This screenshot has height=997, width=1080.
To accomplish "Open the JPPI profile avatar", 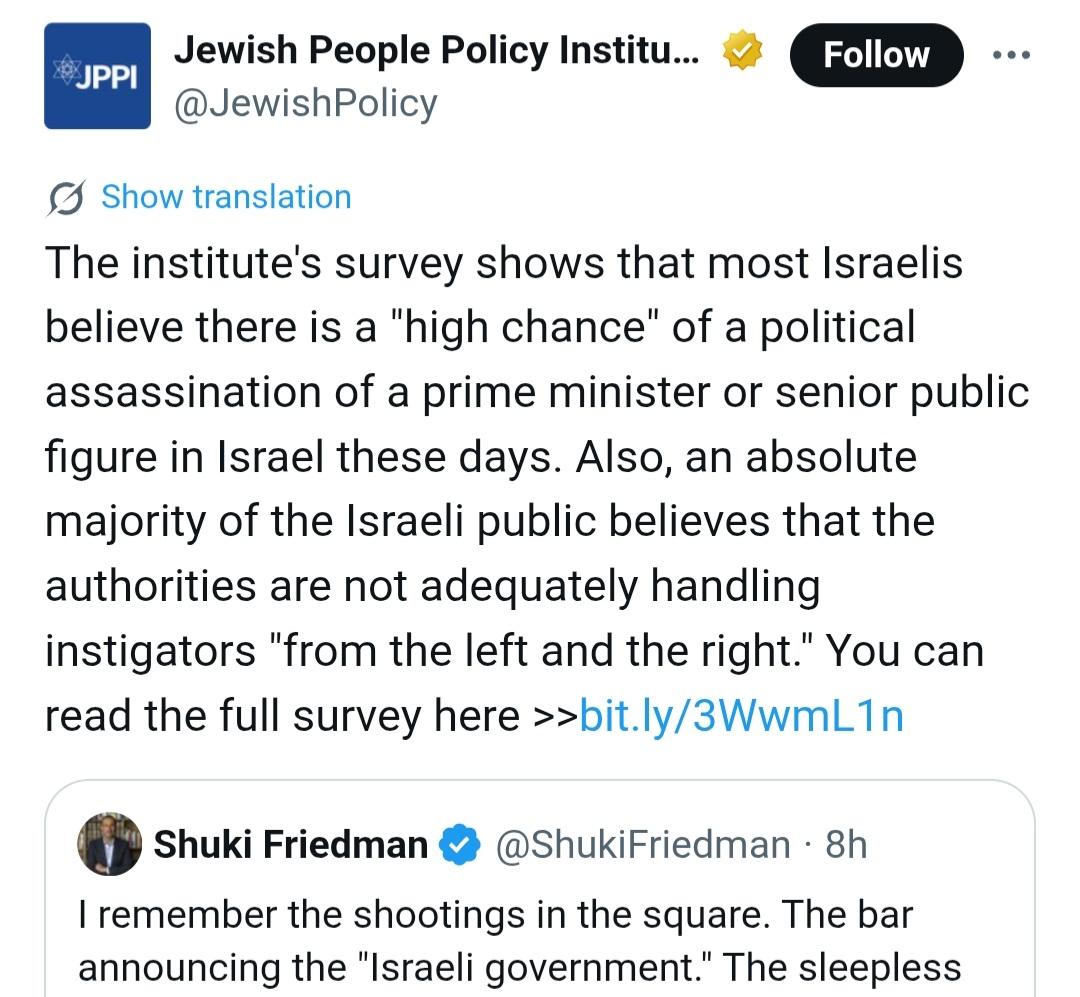I will (x=97, y=76).
